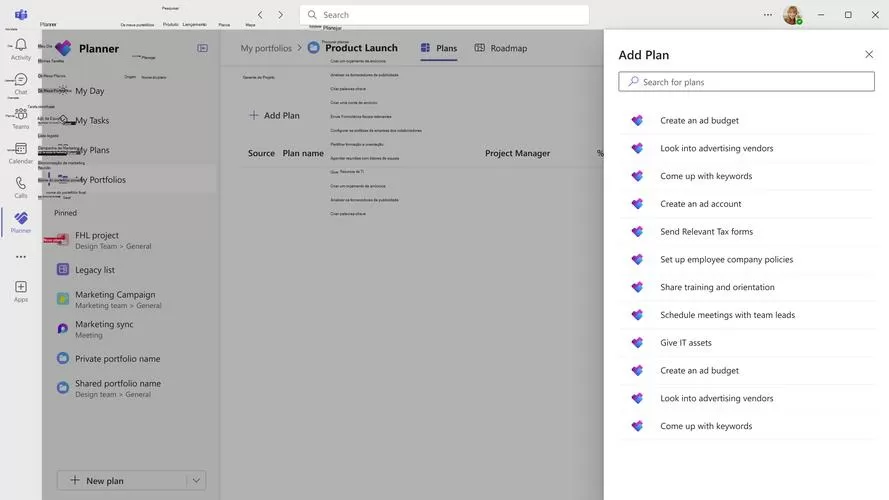Click the Search for plans field
This screenshot has height=500, width=889.
pyautogui.click(x=746, y=82)
